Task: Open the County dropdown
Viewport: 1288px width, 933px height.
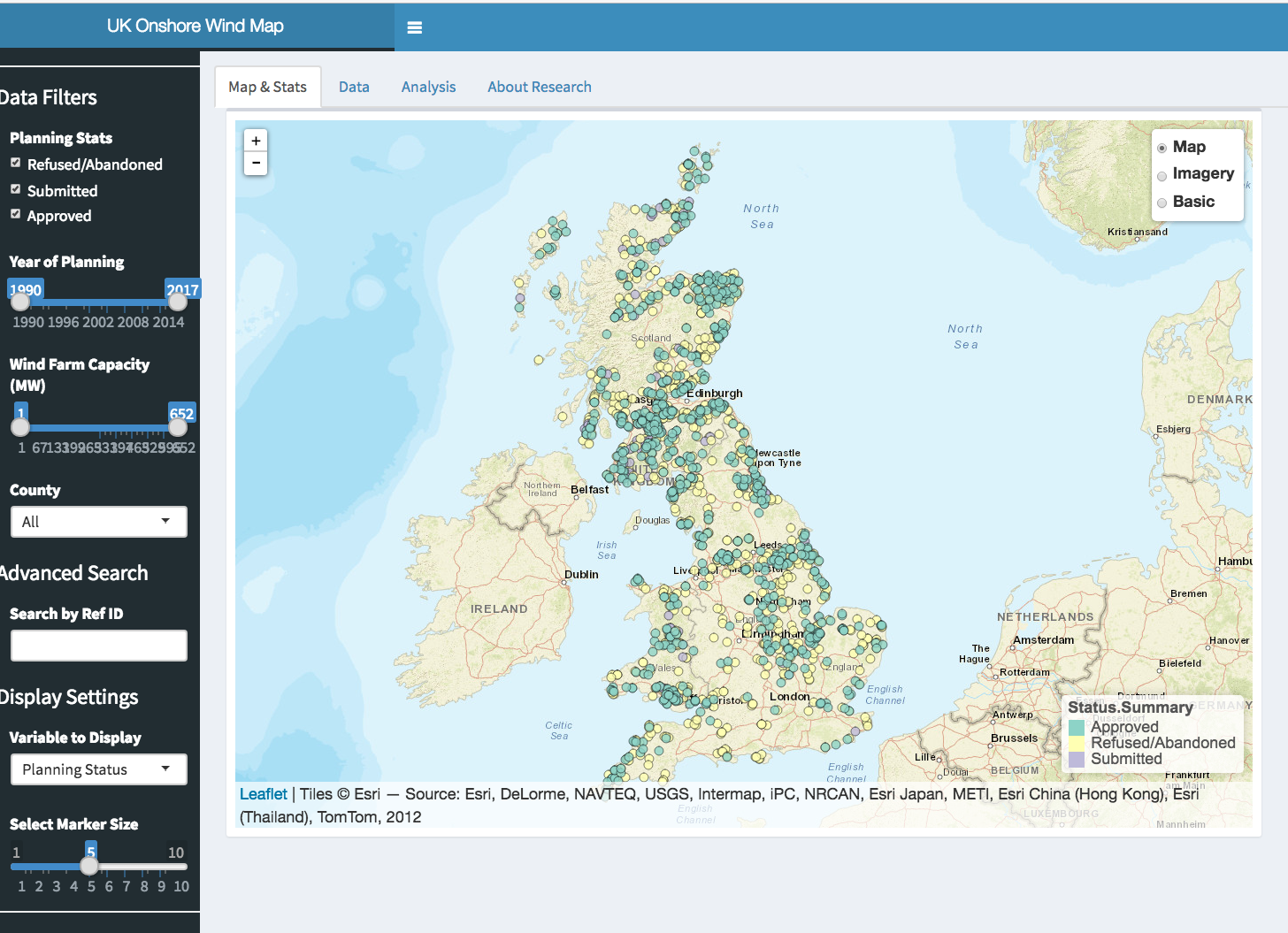Action: coord(98,522)
